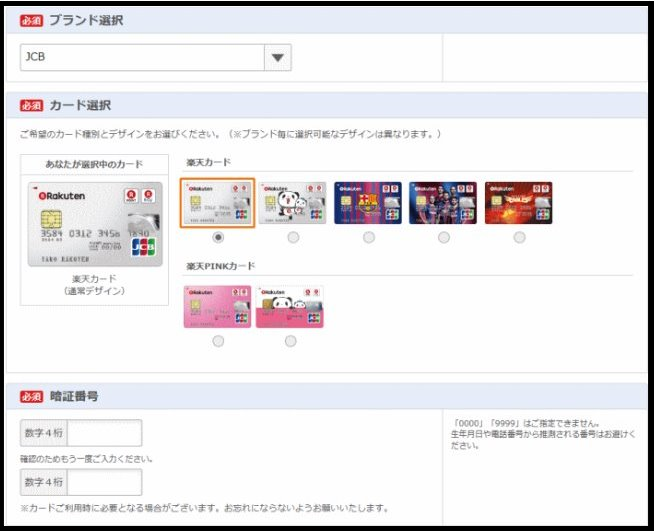Open the JCB brand dropdown arrow
This screenshot has height=532, width=655.
pos(278,58)
